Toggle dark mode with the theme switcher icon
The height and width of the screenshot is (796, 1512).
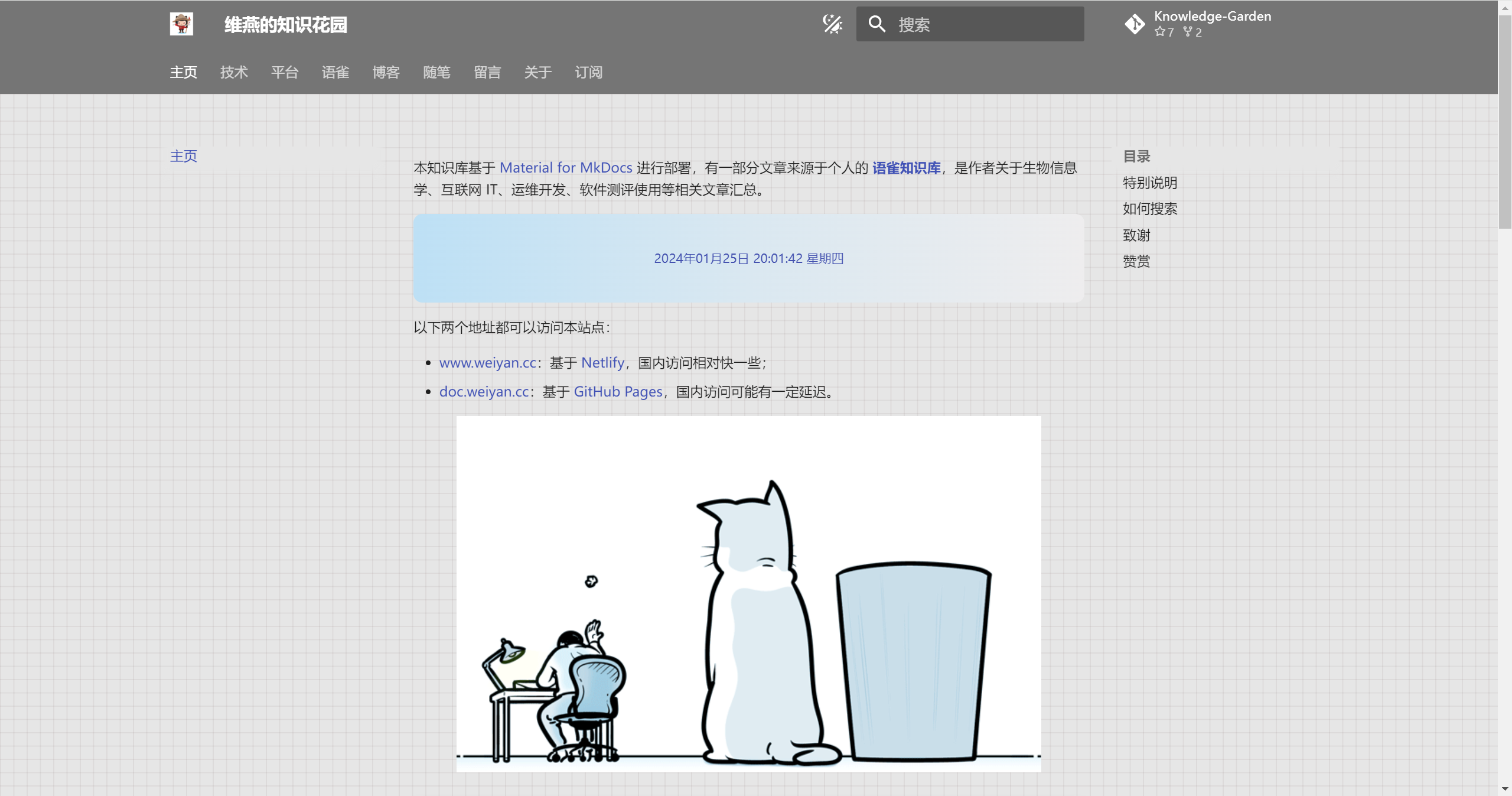(832, 24)
